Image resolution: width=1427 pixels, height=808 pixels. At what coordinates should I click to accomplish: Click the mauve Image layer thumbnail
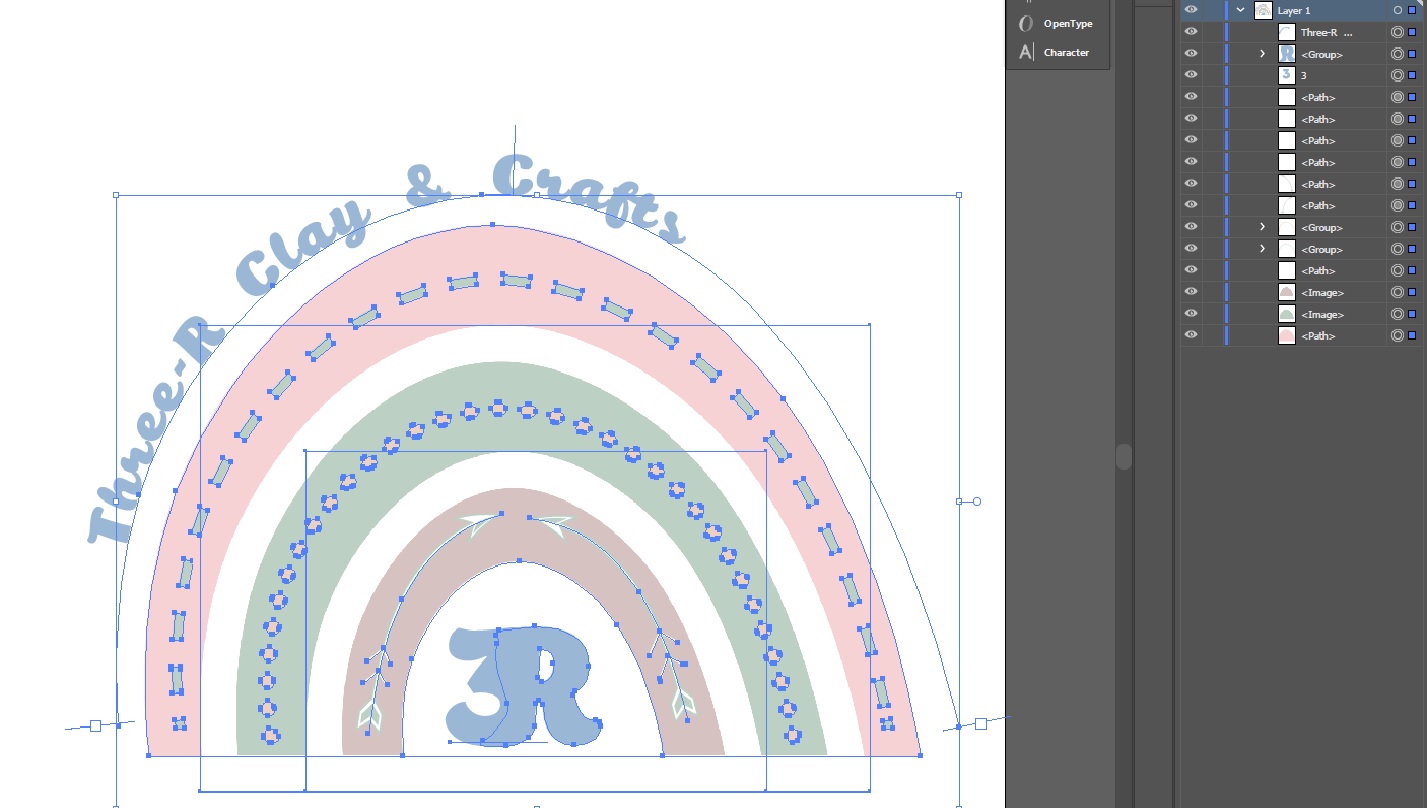point(1287,292)
